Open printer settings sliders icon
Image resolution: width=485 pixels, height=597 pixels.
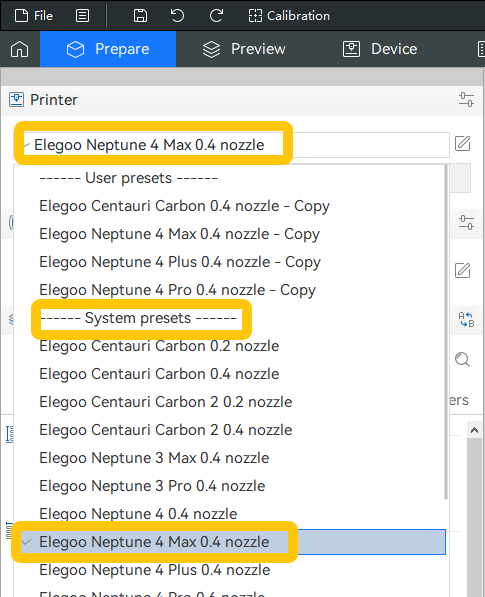466,100
